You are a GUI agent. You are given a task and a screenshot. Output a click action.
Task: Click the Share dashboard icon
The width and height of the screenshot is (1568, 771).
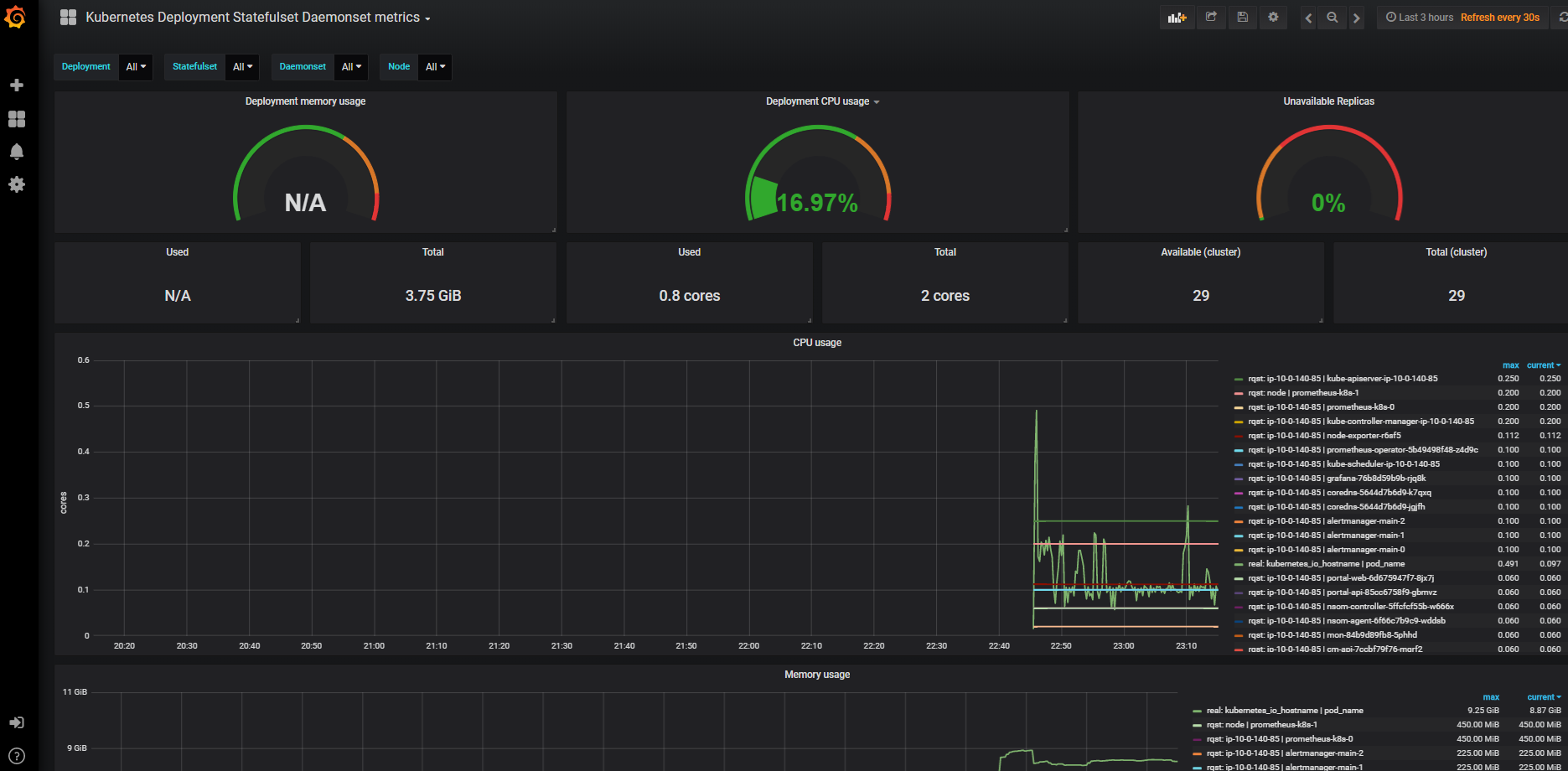coord(1211,18)
